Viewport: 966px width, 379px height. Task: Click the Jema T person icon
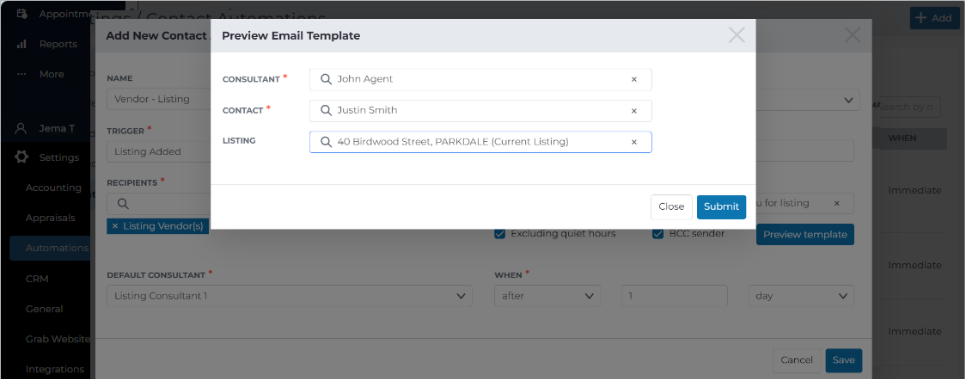tap(22, 128)
